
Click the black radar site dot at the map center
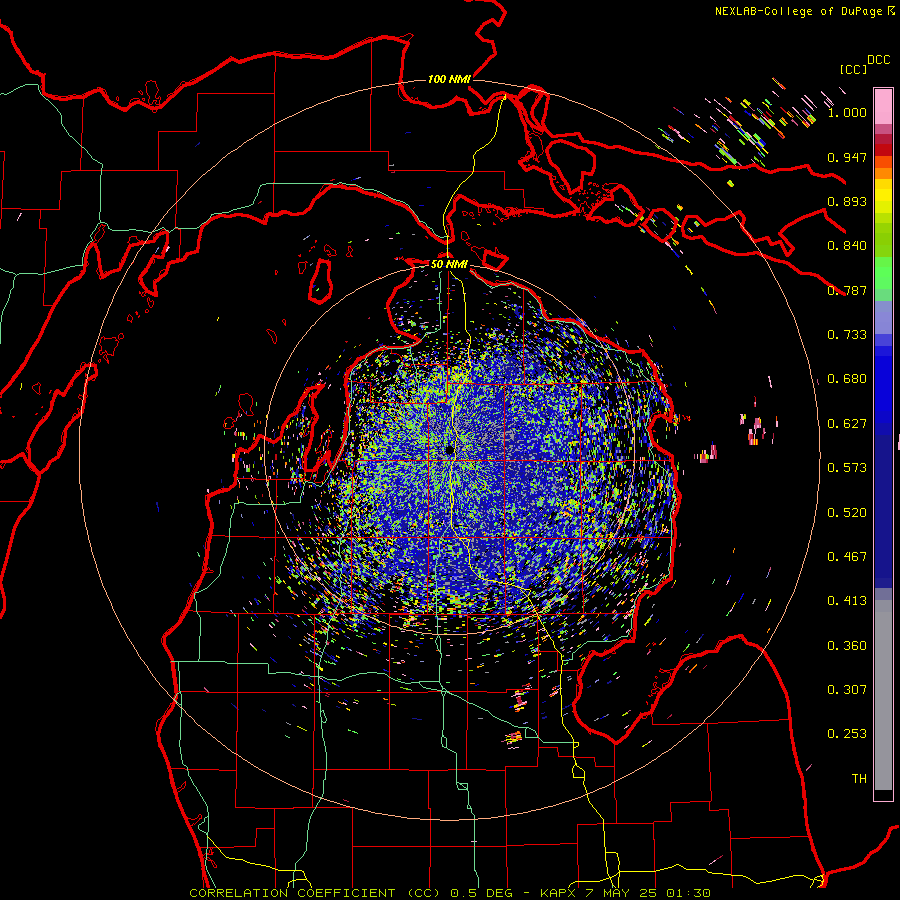click(450, 451)
